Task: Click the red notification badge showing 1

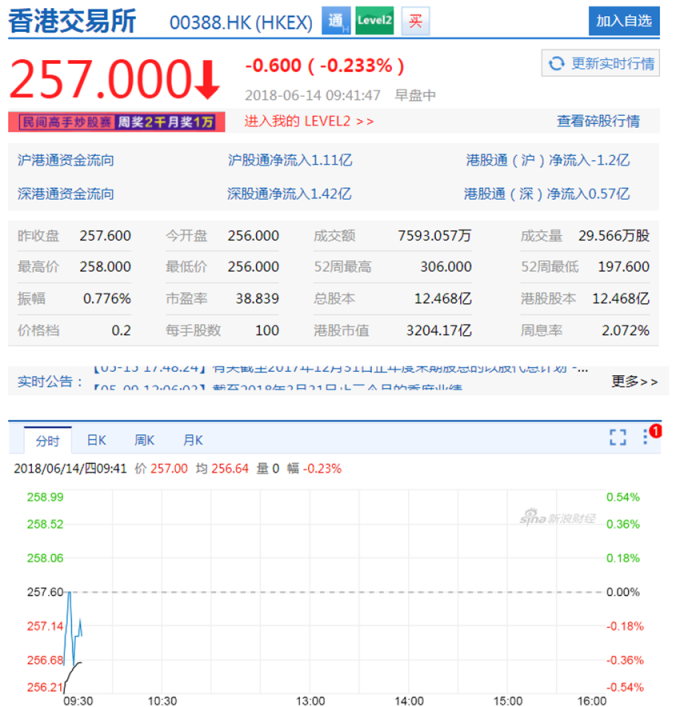Action: [x=655, y=431]
